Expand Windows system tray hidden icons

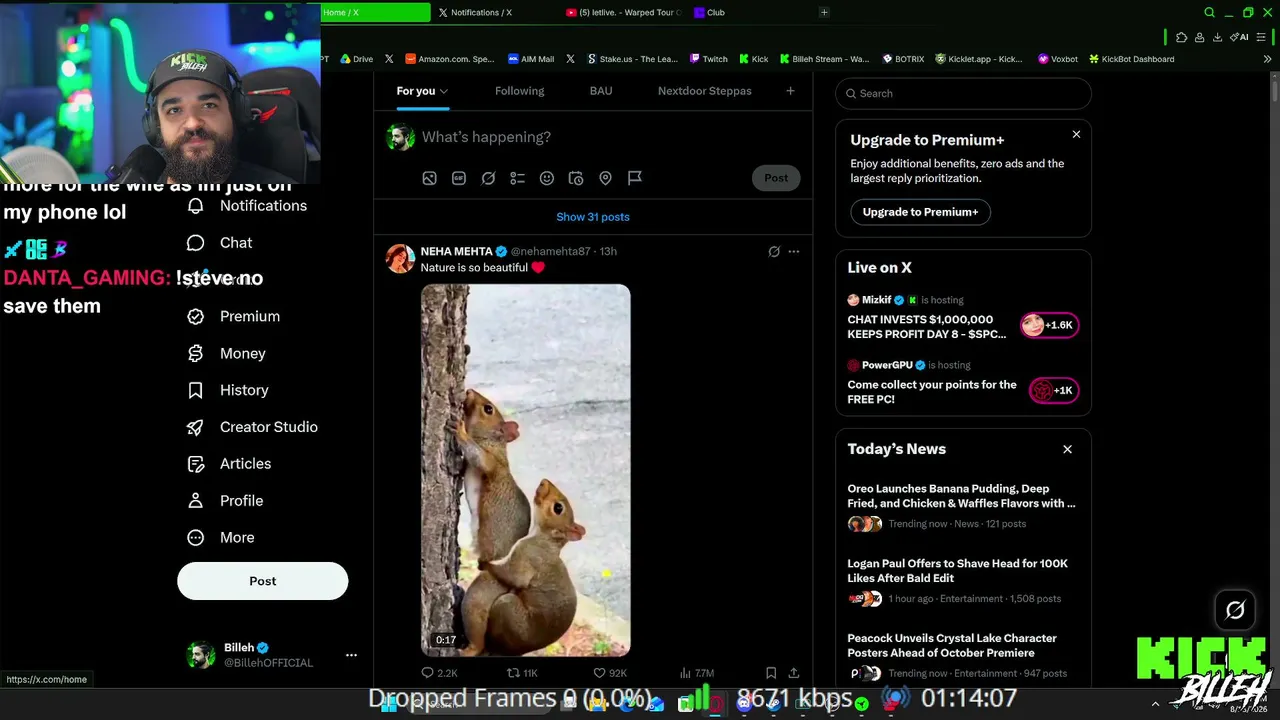(x=1155, y=704)
